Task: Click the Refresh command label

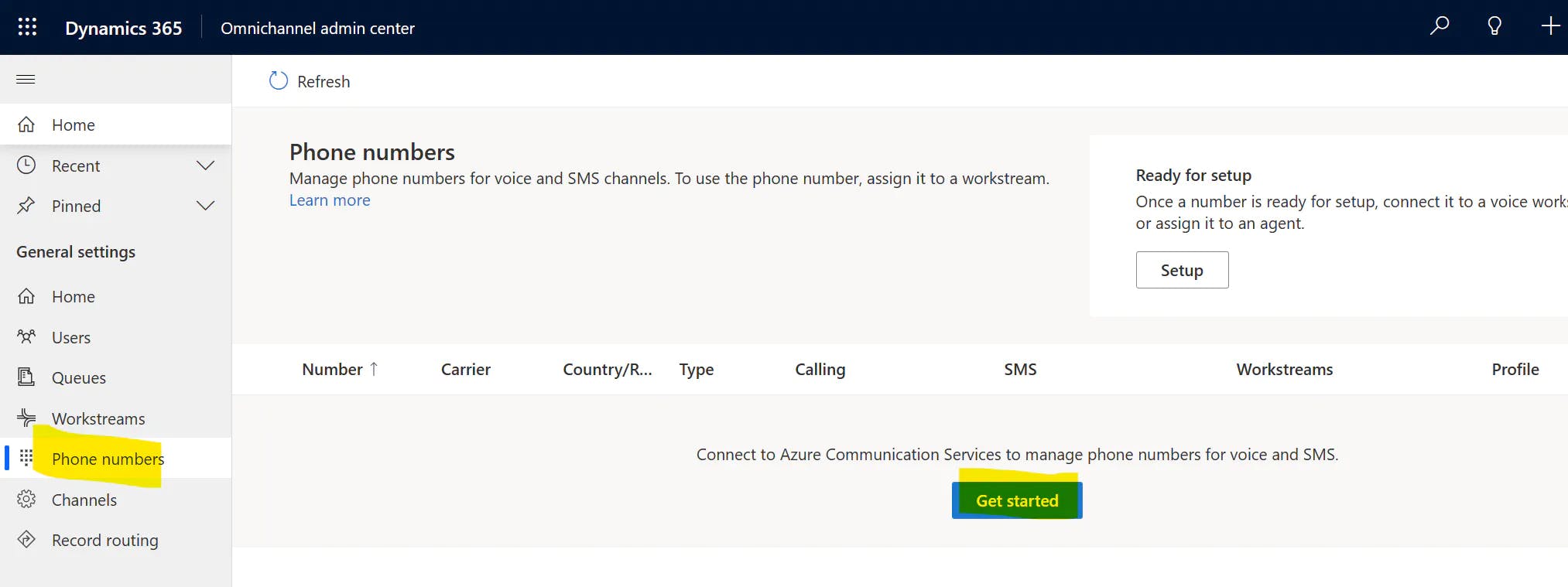Action: tap(324, 81)
